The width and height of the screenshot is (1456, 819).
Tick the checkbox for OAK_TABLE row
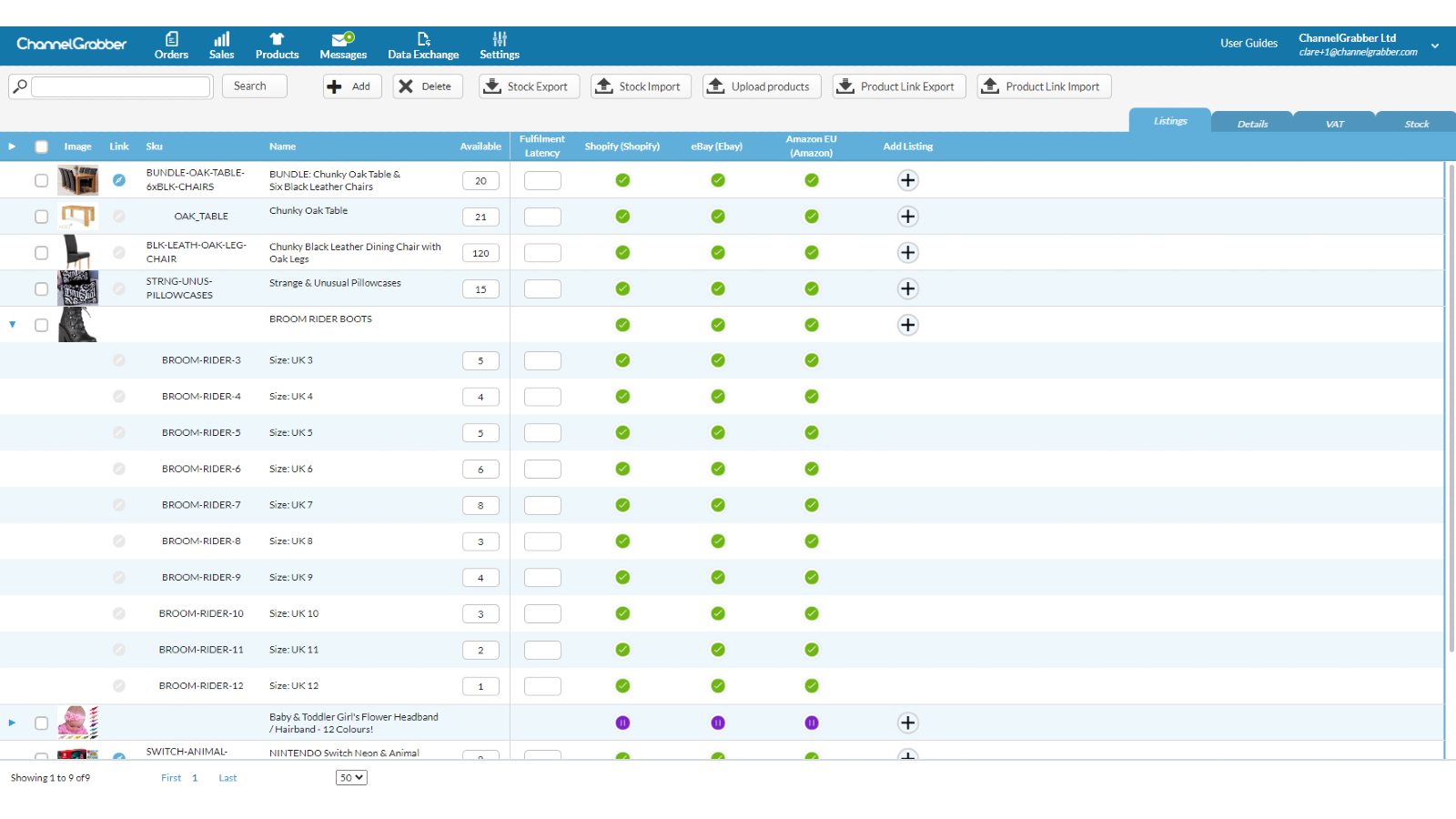41,217
